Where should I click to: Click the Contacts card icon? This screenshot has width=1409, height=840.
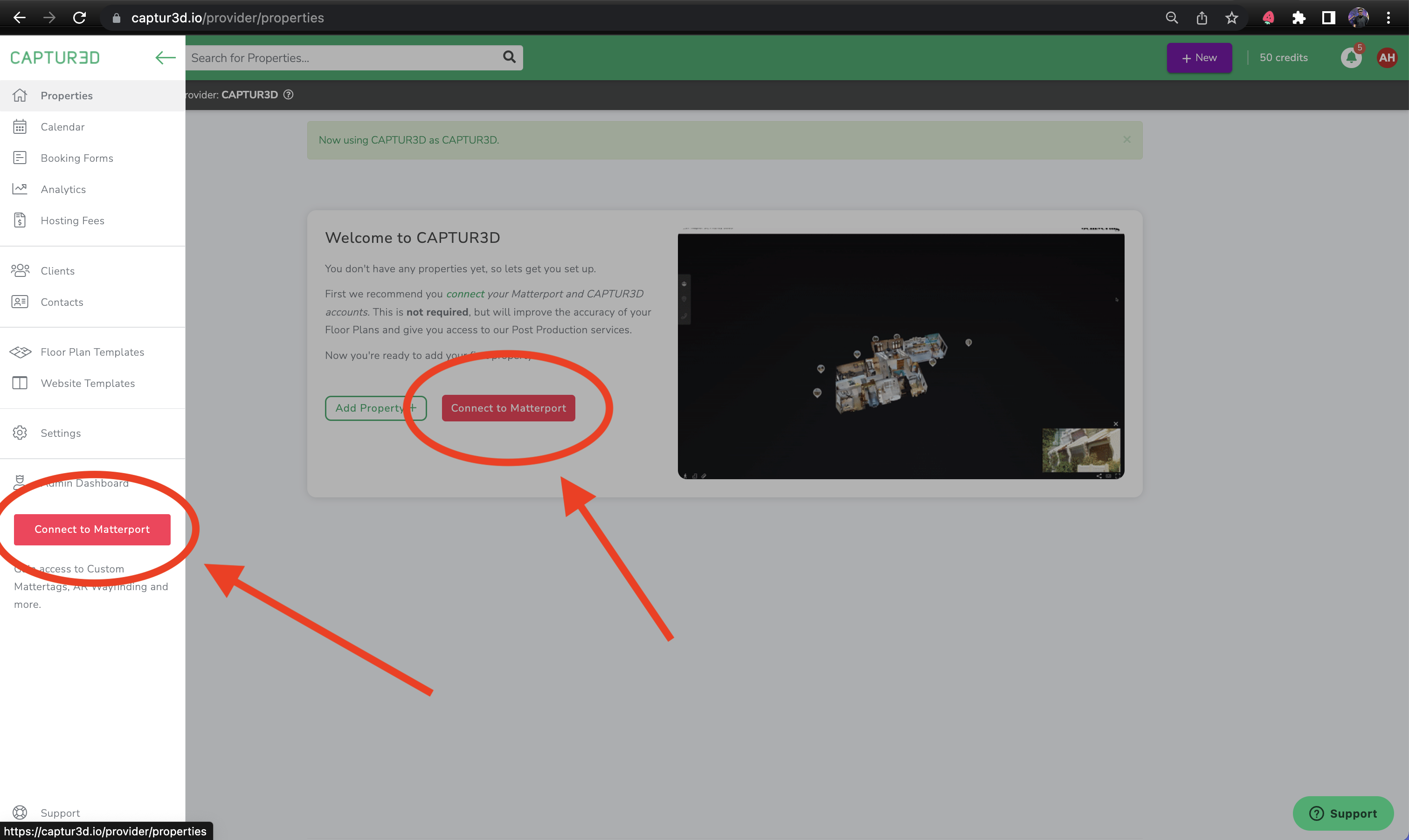point(20,302)
